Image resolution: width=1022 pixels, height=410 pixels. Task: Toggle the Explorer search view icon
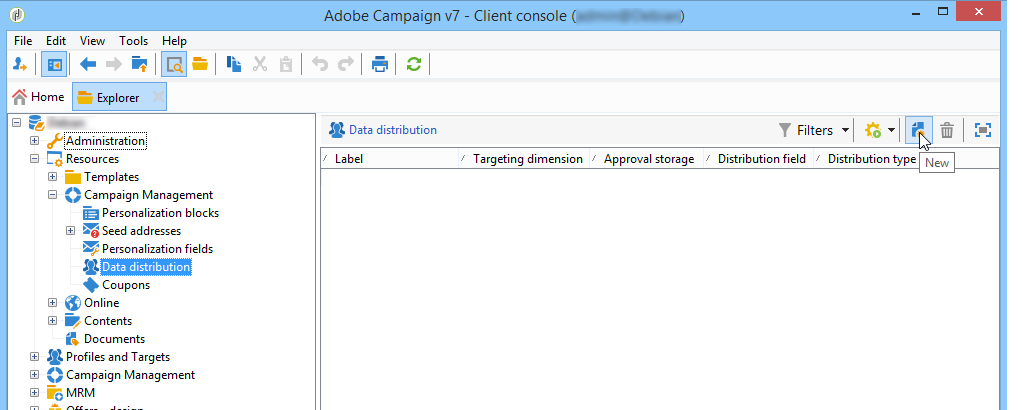174,65
